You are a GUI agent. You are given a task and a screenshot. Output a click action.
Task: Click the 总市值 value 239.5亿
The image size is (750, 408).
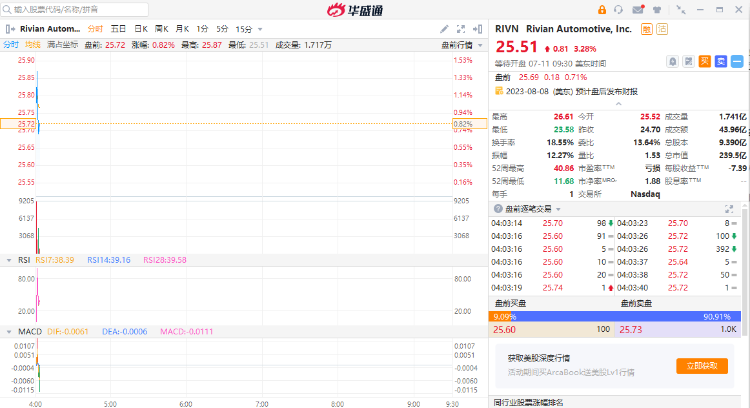pyautogui.click(x=732, y=155)
